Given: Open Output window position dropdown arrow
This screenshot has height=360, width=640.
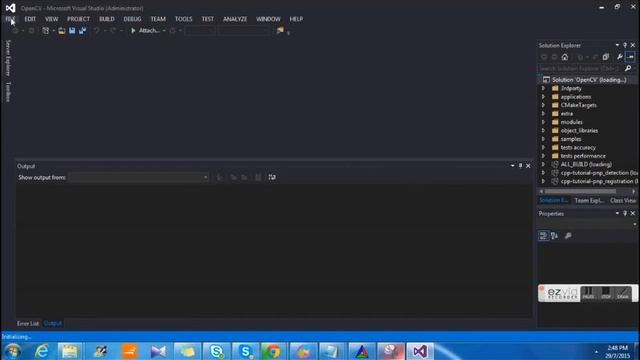Looking at the screenshot, I should 512,166.
